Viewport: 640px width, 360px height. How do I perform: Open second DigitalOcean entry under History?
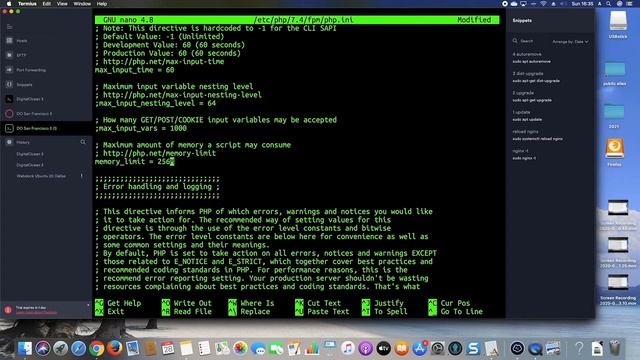point(30,165)
